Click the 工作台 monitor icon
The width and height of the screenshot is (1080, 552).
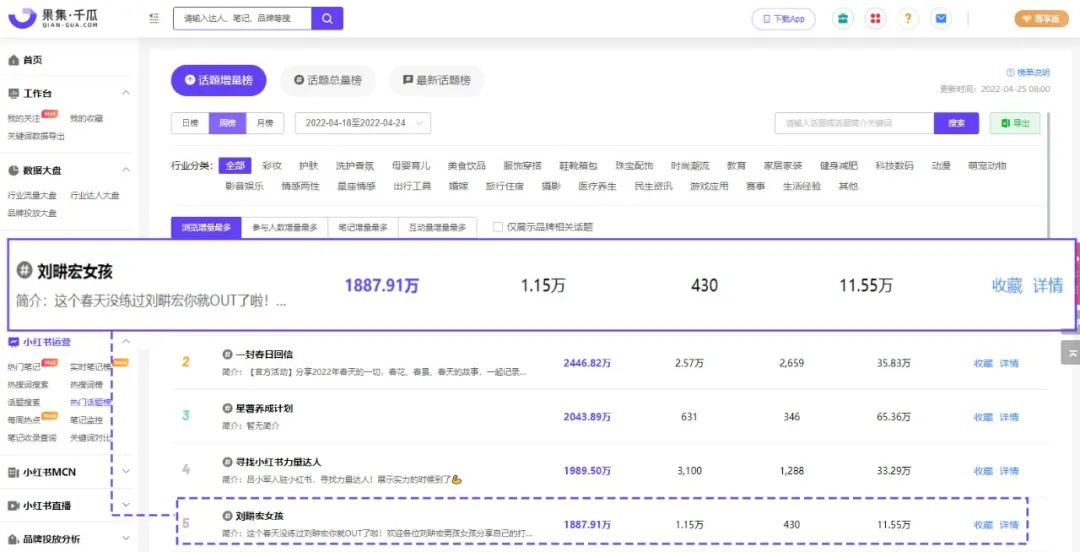point(13,93)
